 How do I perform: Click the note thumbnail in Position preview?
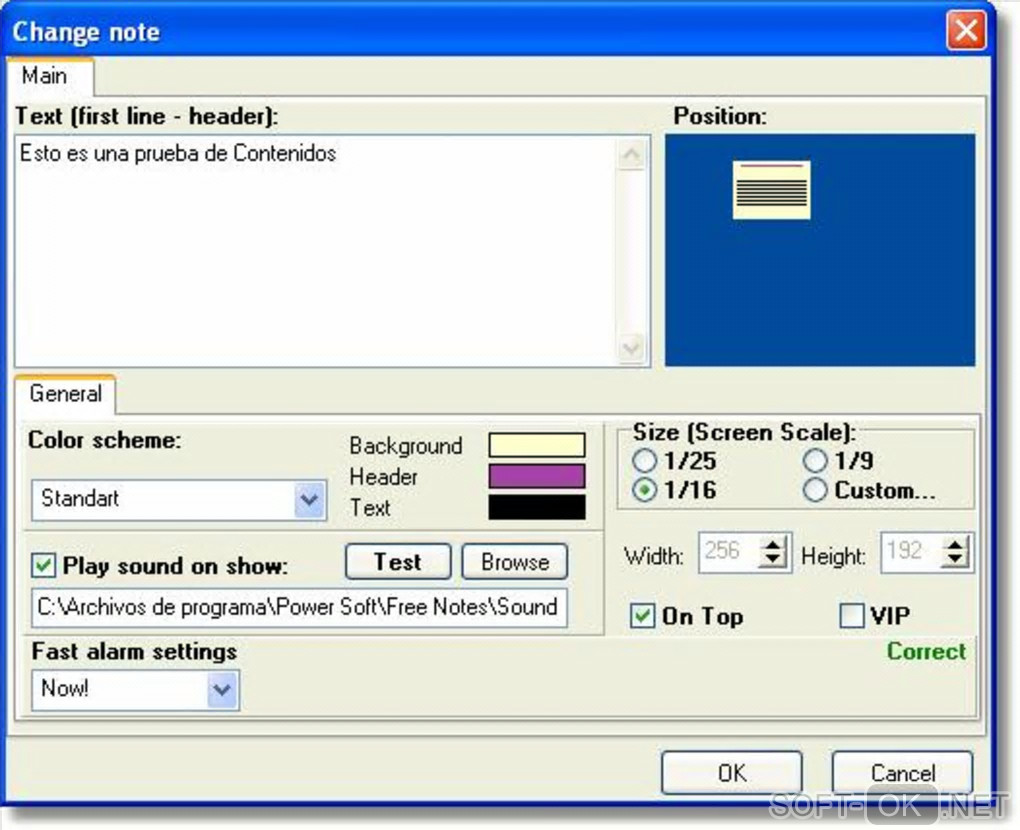[771, 190]
